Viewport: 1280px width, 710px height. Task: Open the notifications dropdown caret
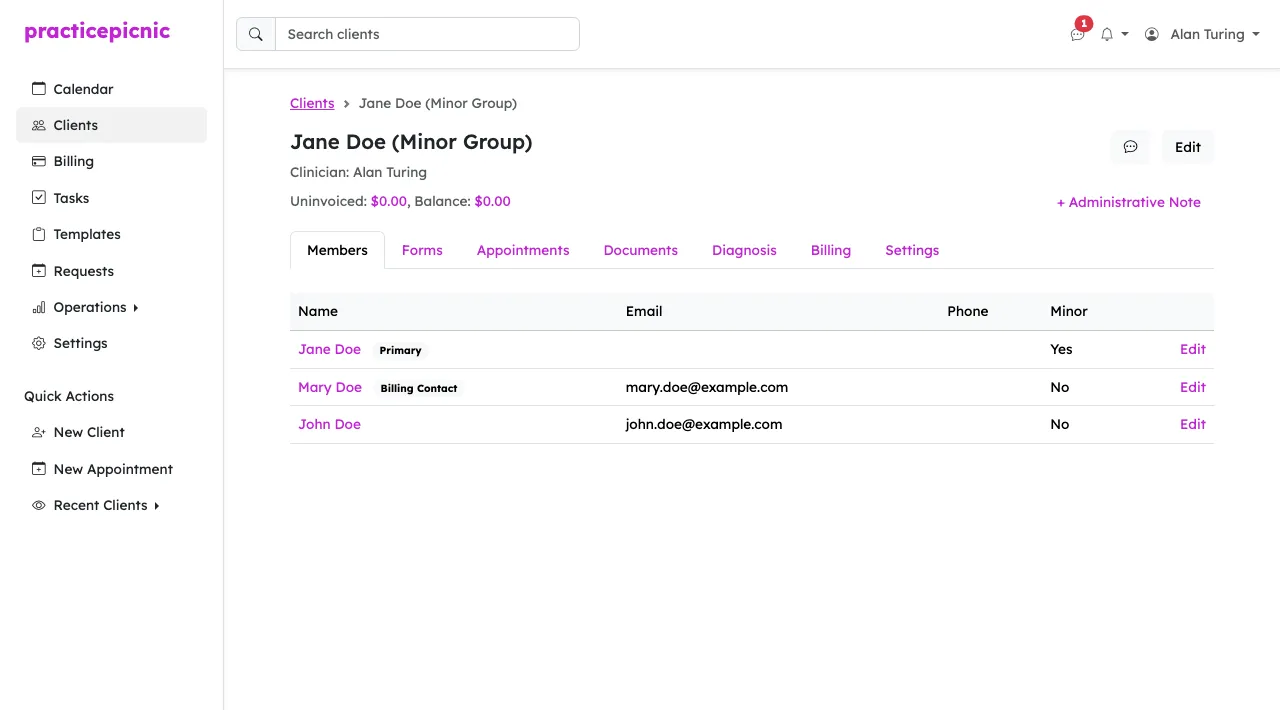pos(1125,34)
